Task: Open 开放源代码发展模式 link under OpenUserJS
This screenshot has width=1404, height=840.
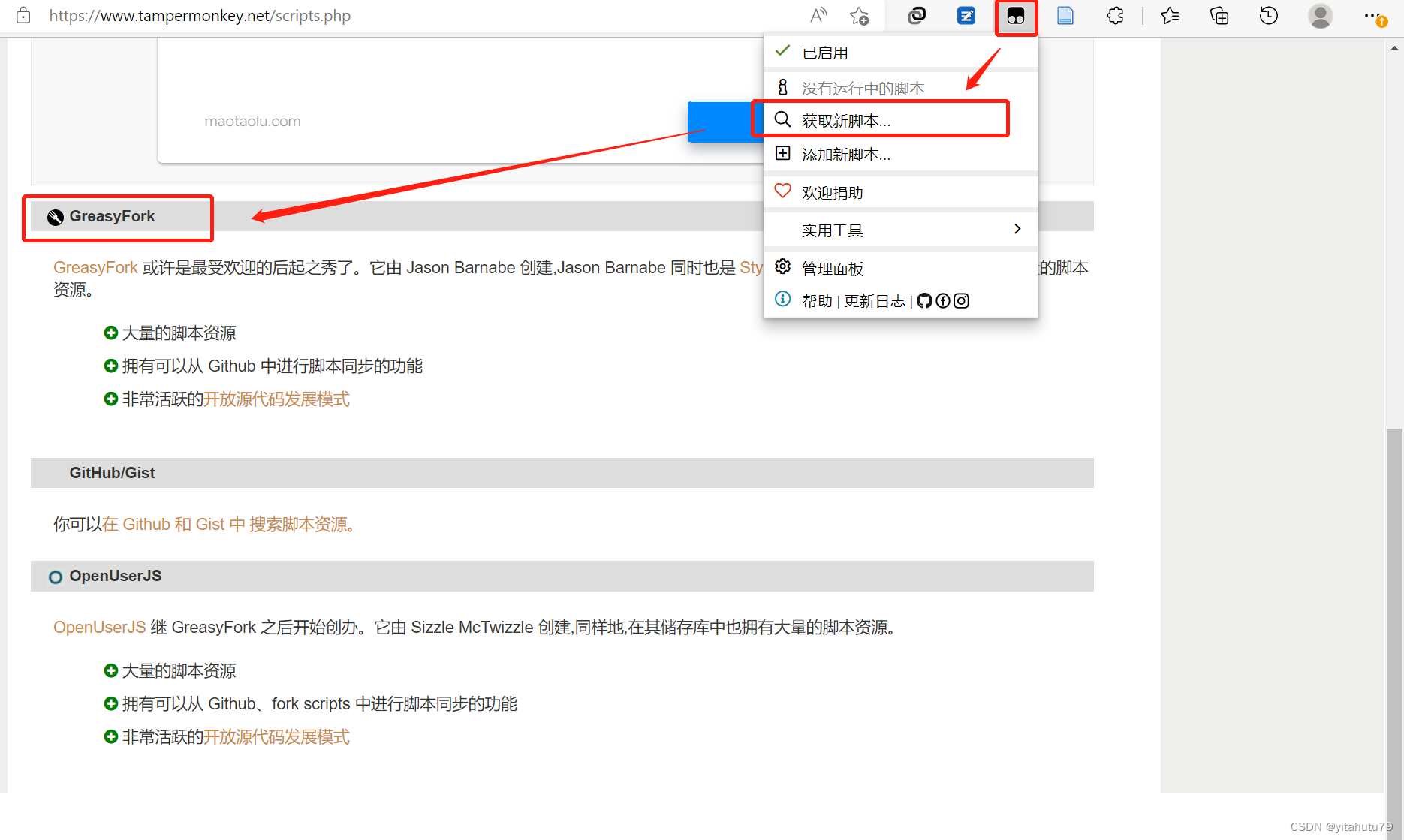Action: pyautogui.click(x=277, y=737)
